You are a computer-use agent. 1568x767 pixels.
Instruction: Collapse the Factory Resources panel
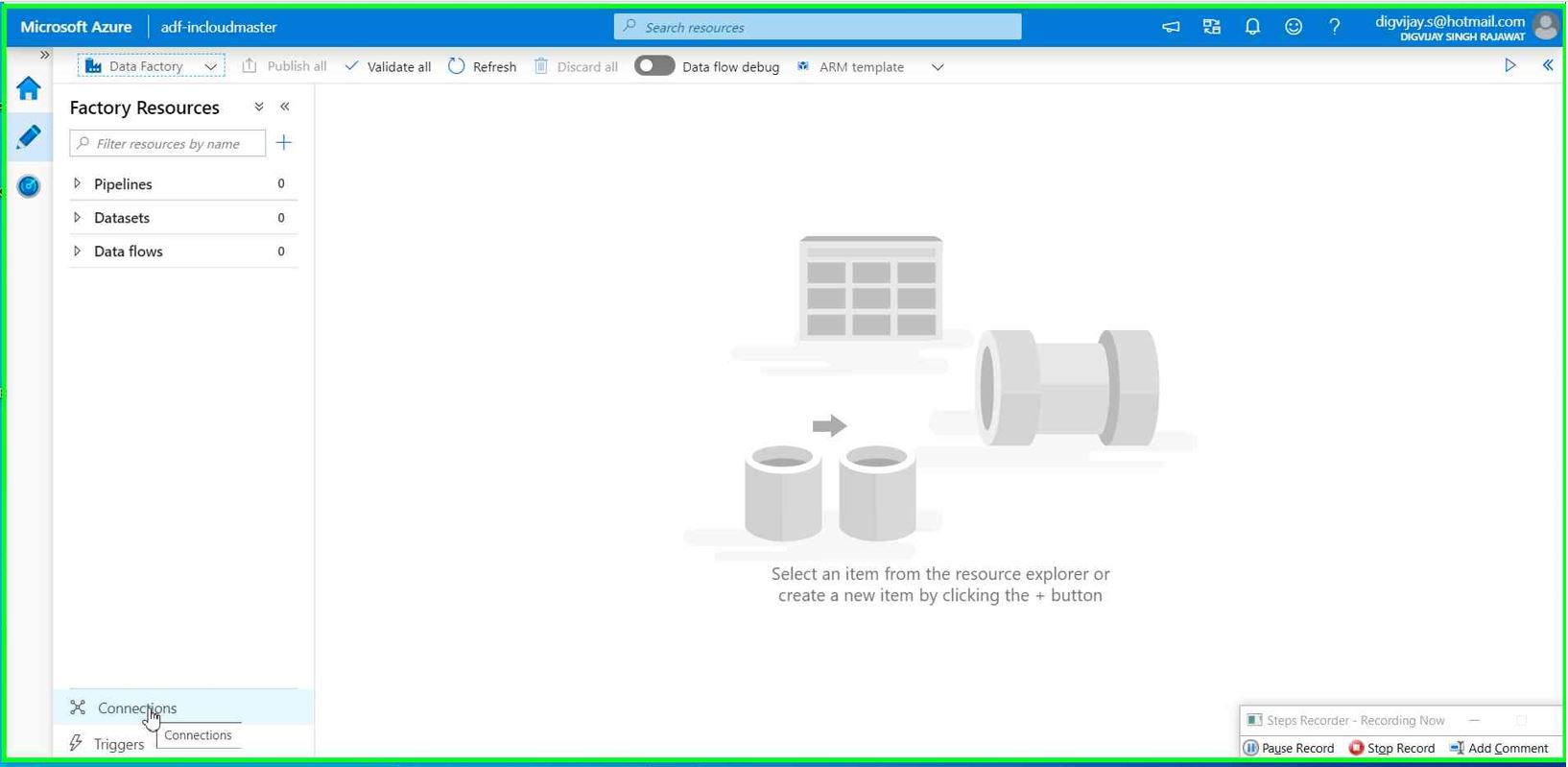pos(285,107)
